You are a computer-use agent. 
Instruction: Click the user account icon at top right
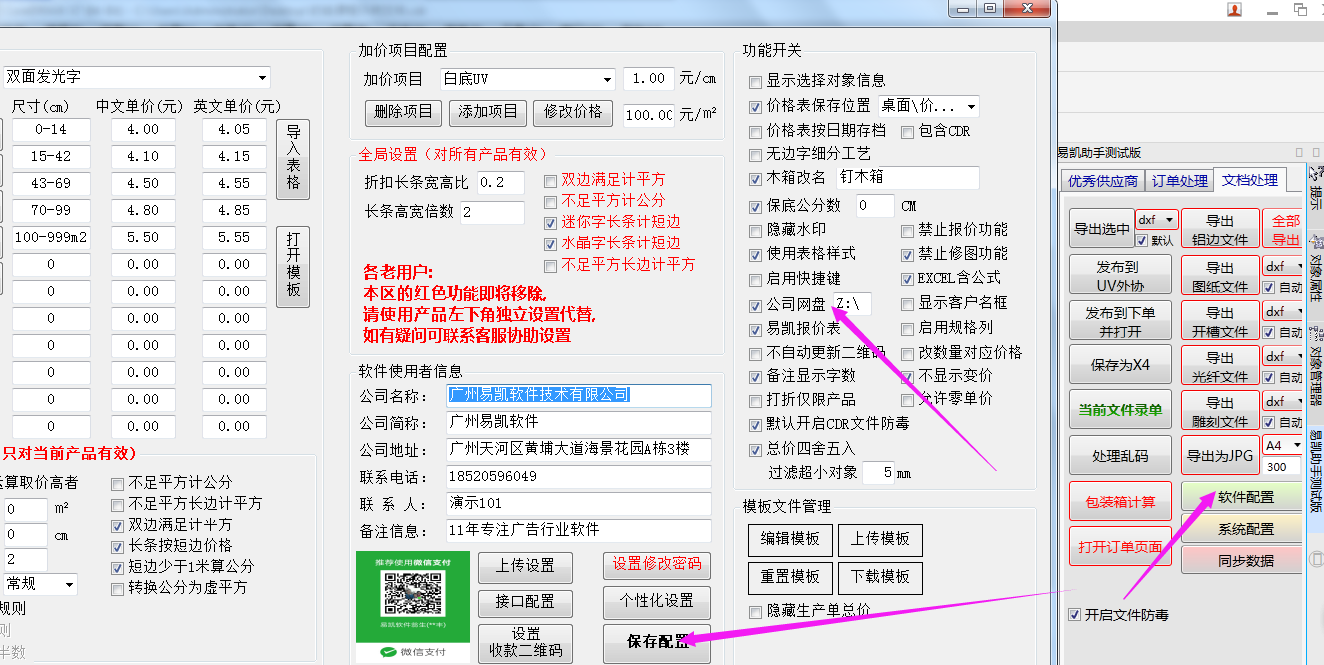tap(1234, 9)
